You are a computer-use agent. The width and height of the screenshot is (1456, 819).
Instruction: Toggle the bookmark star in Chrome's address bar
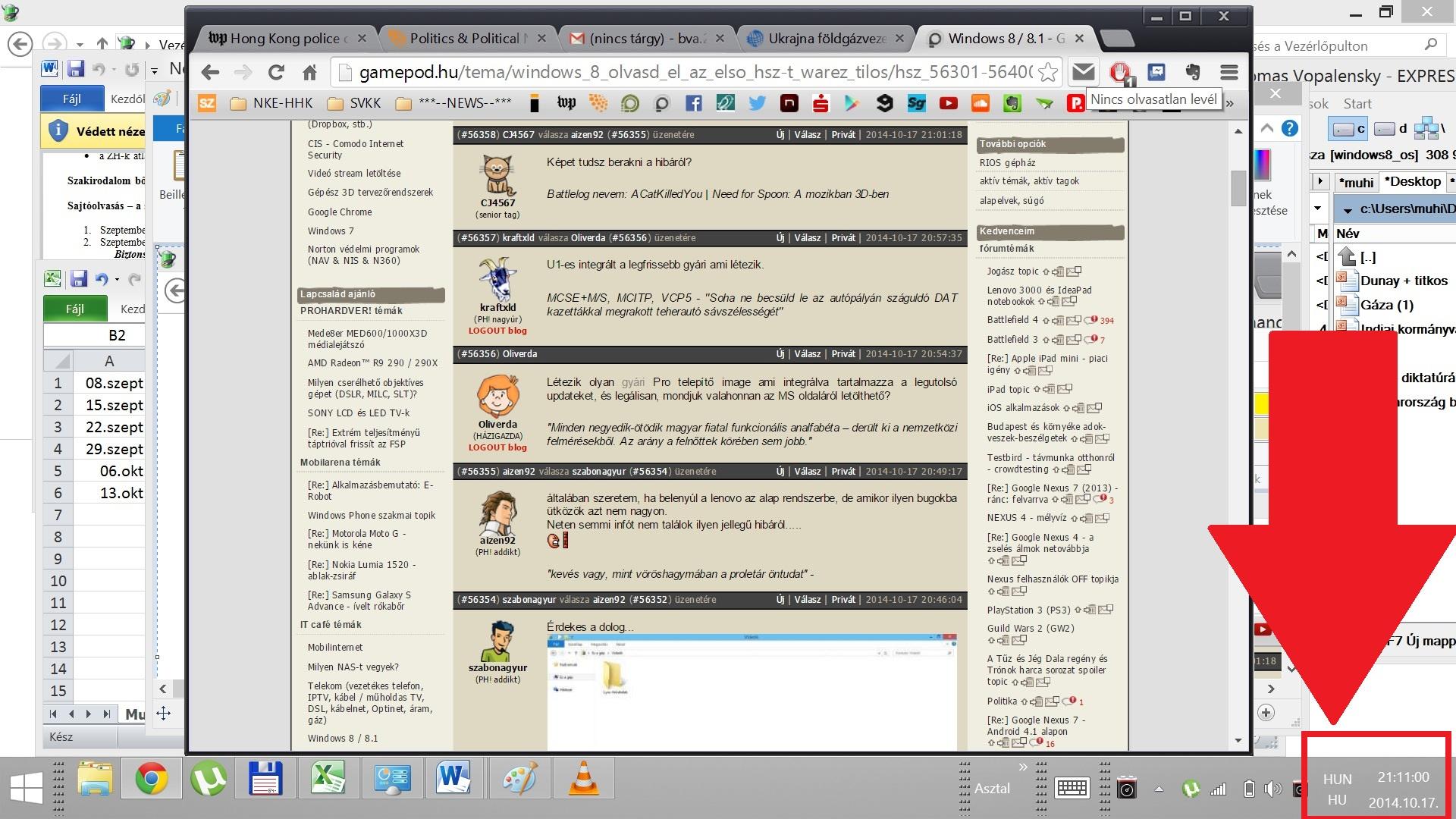tap(1048, 72)
